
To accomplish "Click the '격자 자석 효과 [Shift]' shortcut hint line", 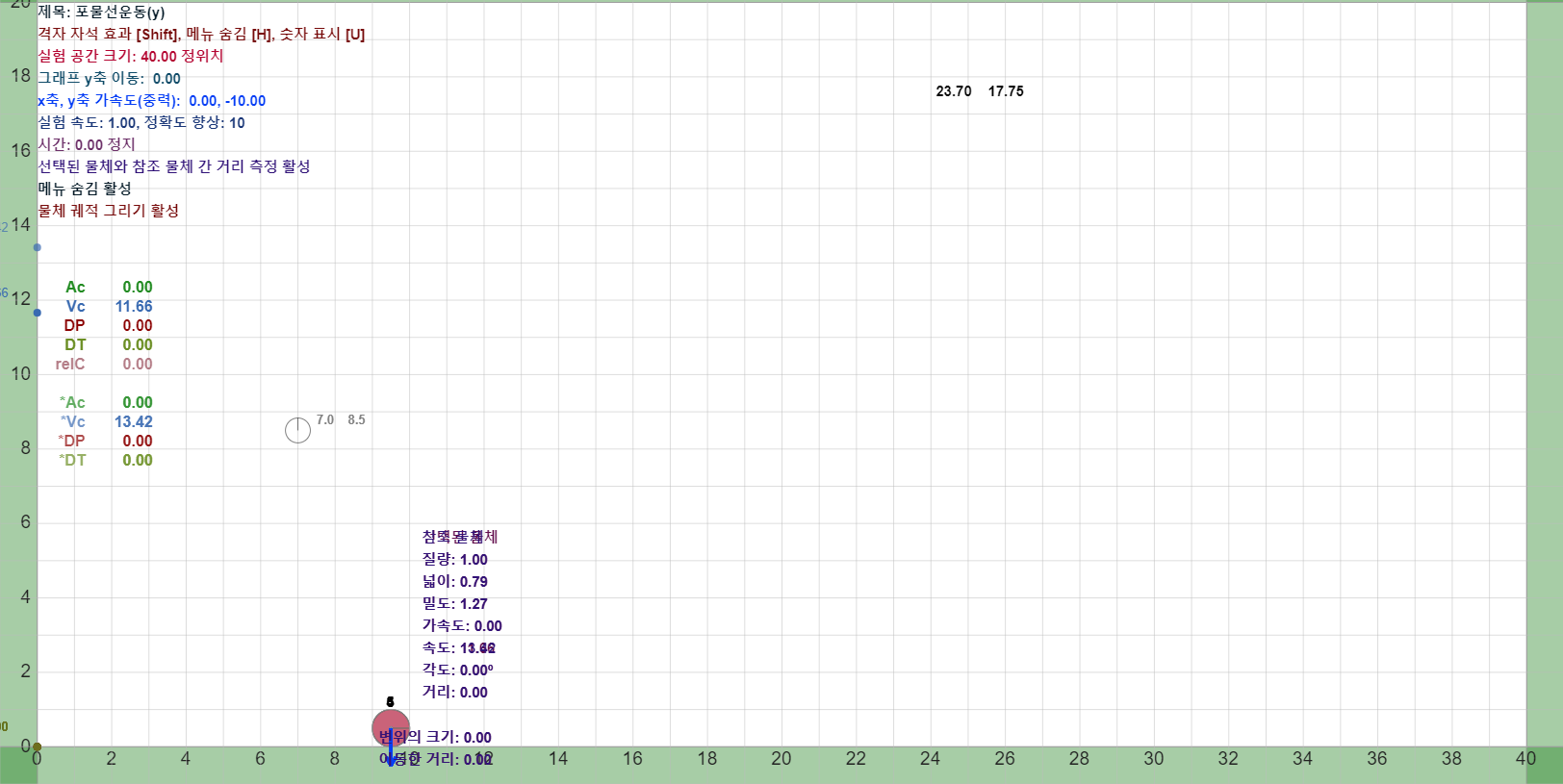I will click(201, 34).
